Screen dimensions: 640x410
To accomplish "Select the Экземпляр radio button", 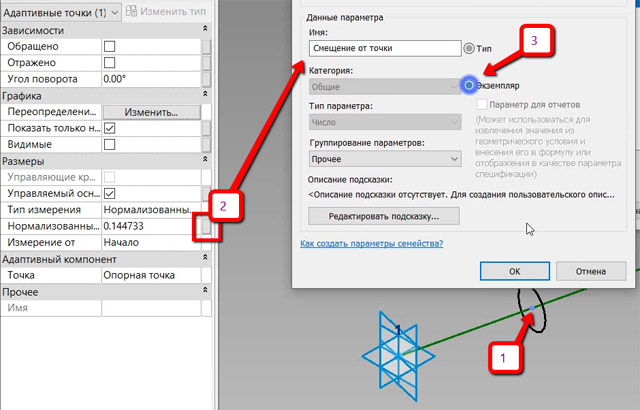I will (x=470, y=86).
